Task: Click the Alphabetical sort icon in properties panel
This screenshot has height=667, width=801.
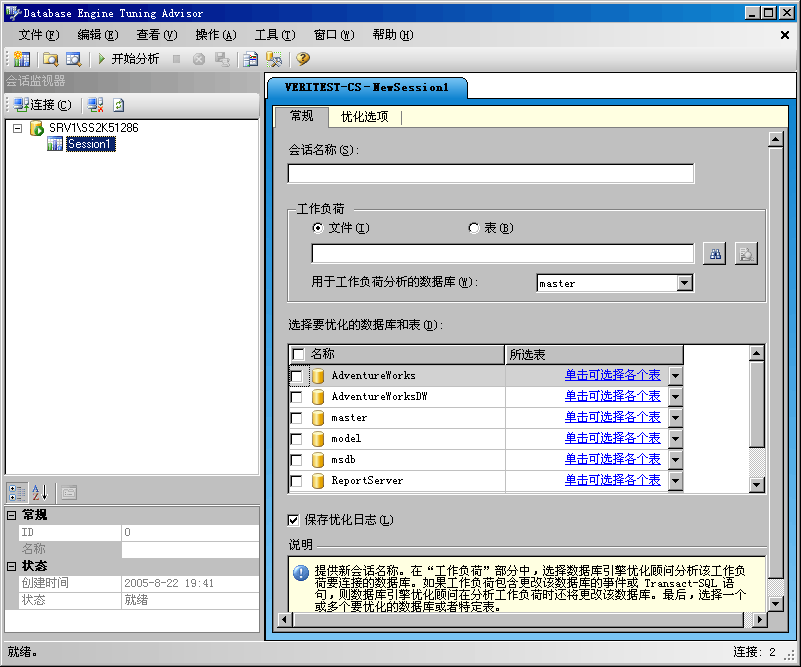Action: pos(40,493)
